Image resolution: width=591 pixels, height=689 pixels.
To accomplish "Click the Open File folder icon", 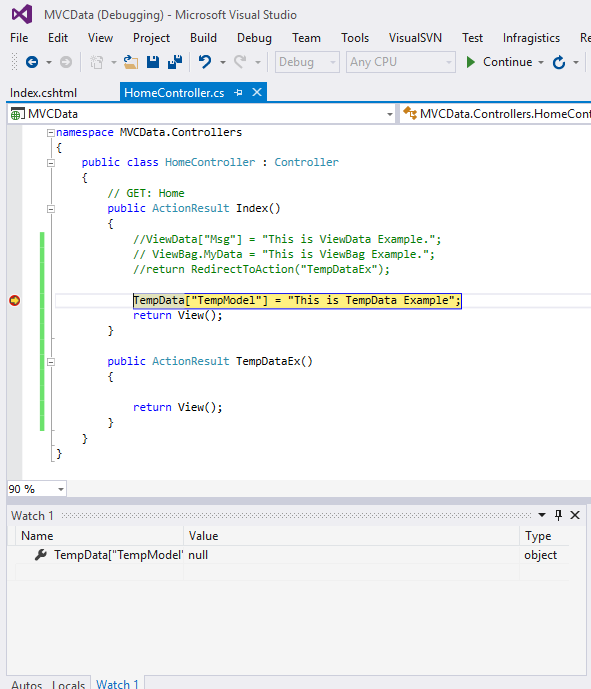I will pos(131,62).
